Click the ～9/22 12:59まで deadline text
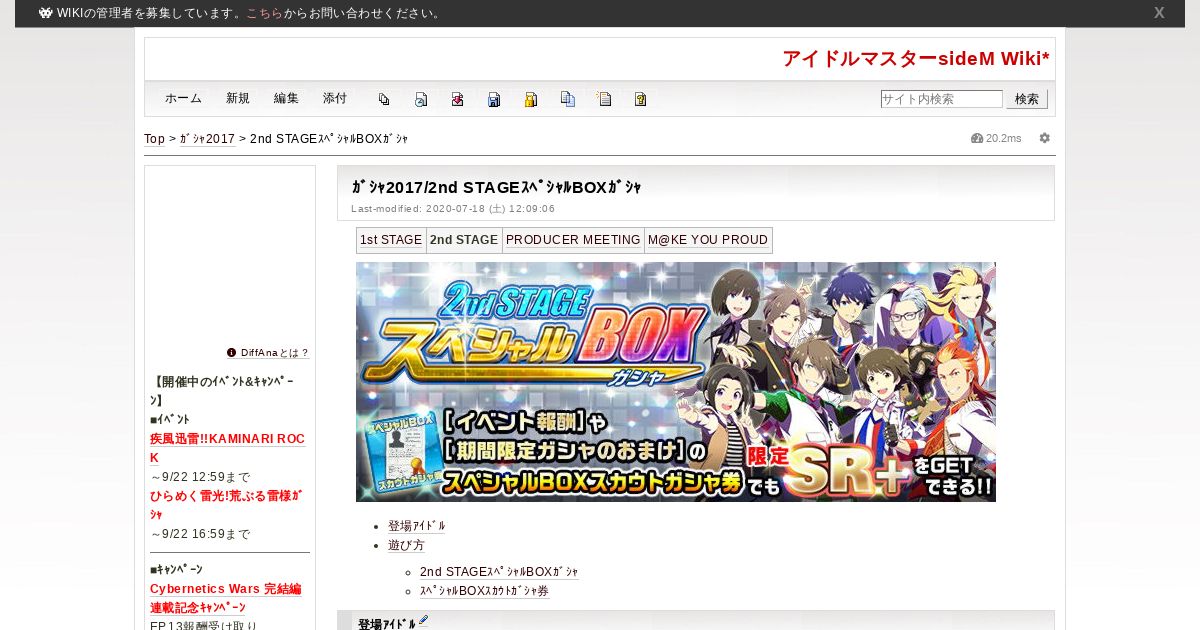The image size is (1200, 630). click(200, 477)
